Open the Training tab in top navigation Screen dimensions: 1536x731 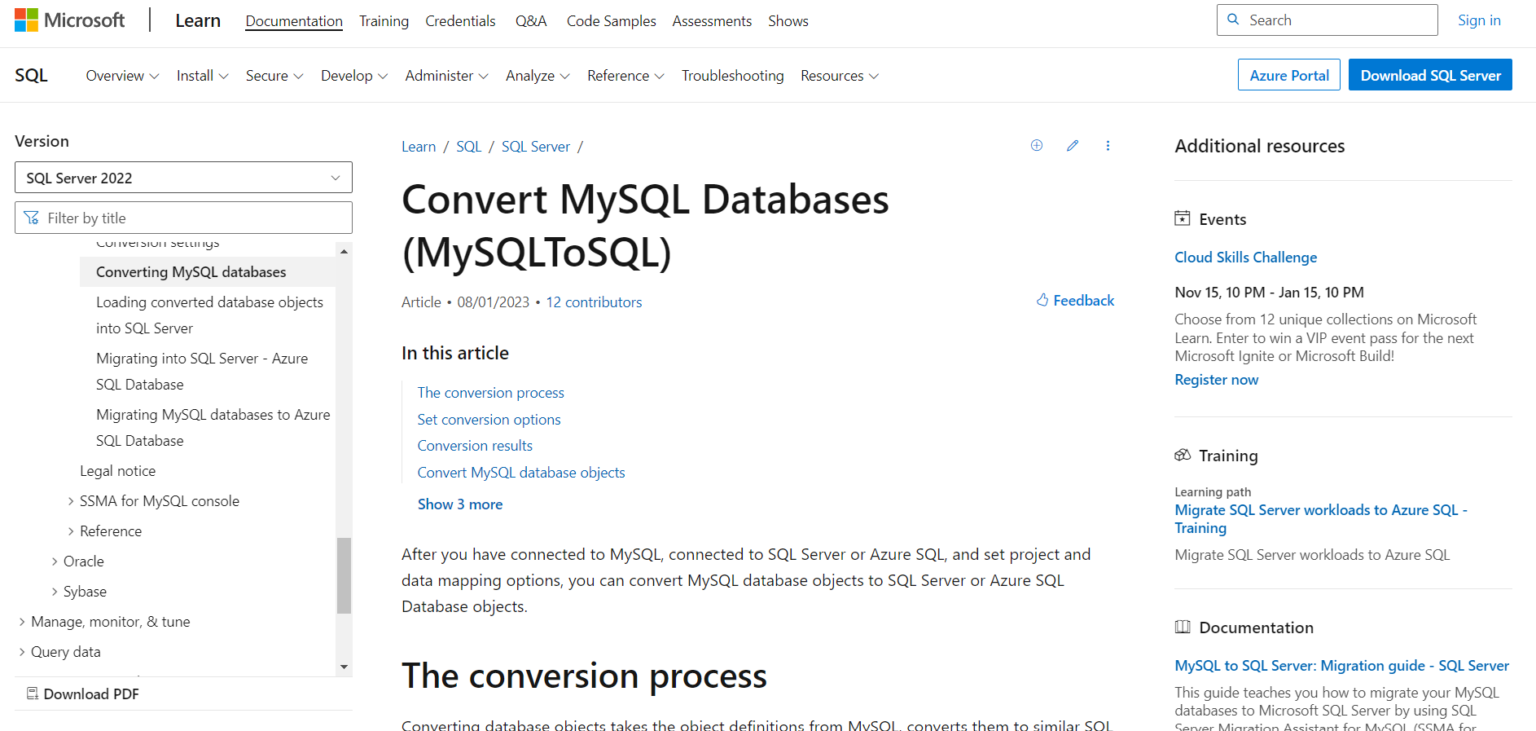point(384,21)
